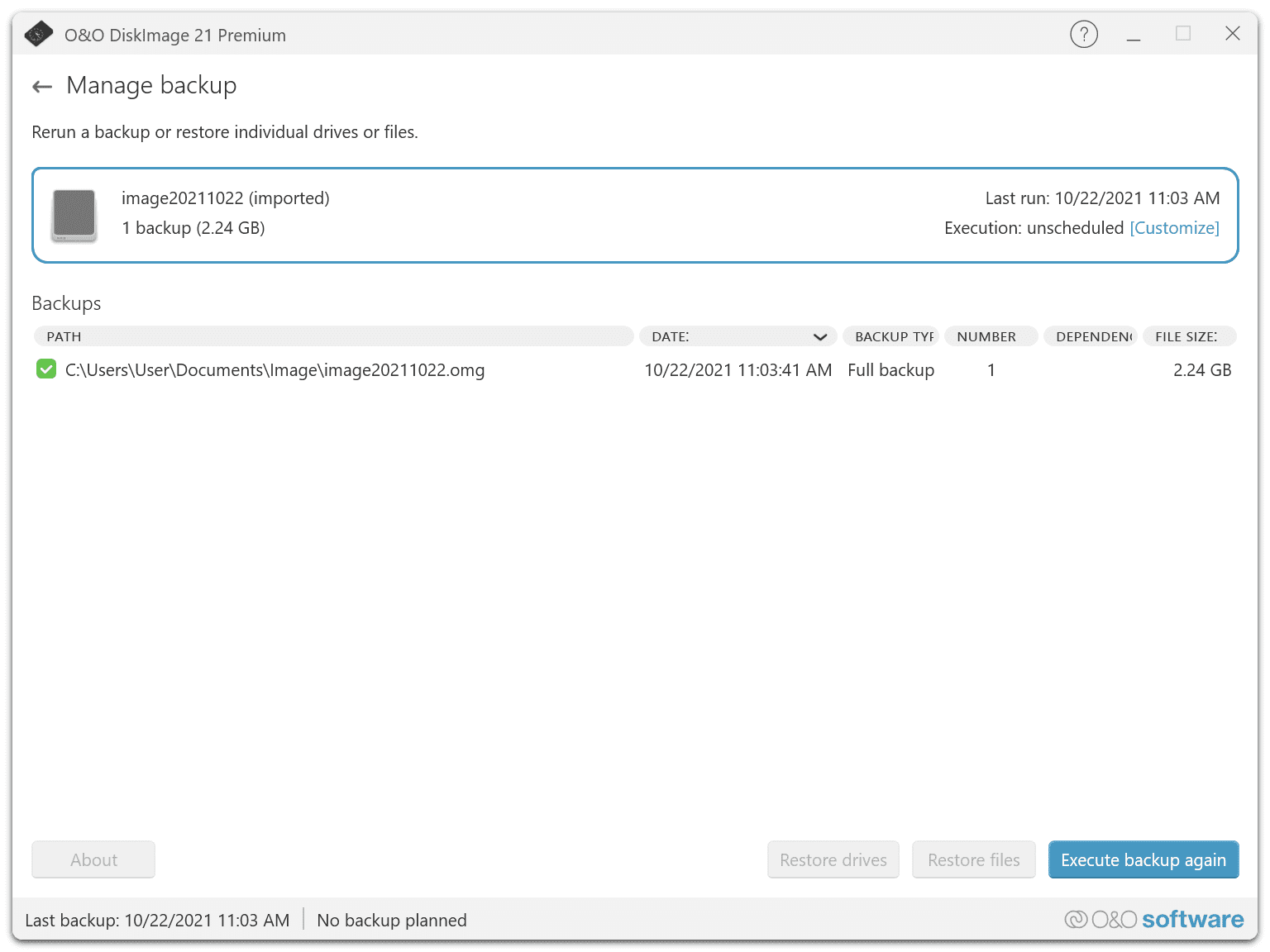This screenshot has width=1270, height=952.
Task: Sort by the DEPENDENCY column header
Action: point(1091,336)
